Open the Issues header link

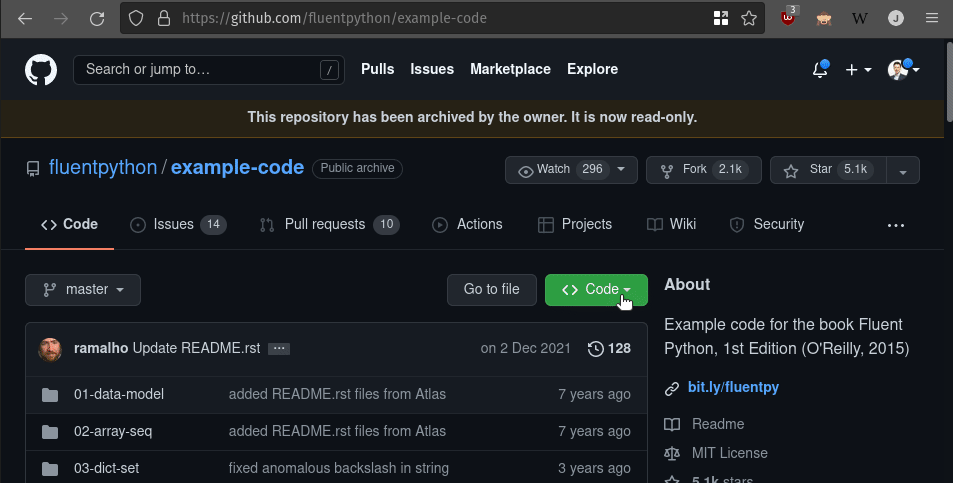[432, 69]
